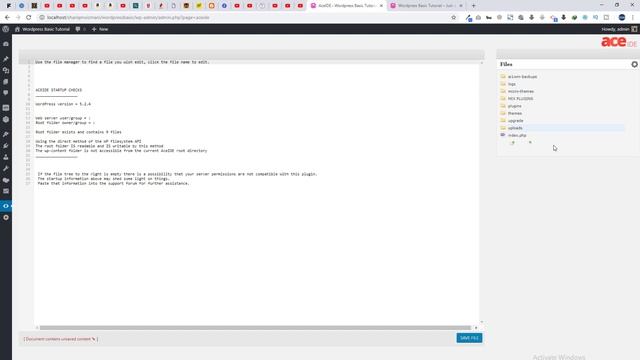Image resolution: width=640 pixels, height=360 pixels.
Task: Click the gear icon below AceIDE in sidebar
Action: pos(6,218)
